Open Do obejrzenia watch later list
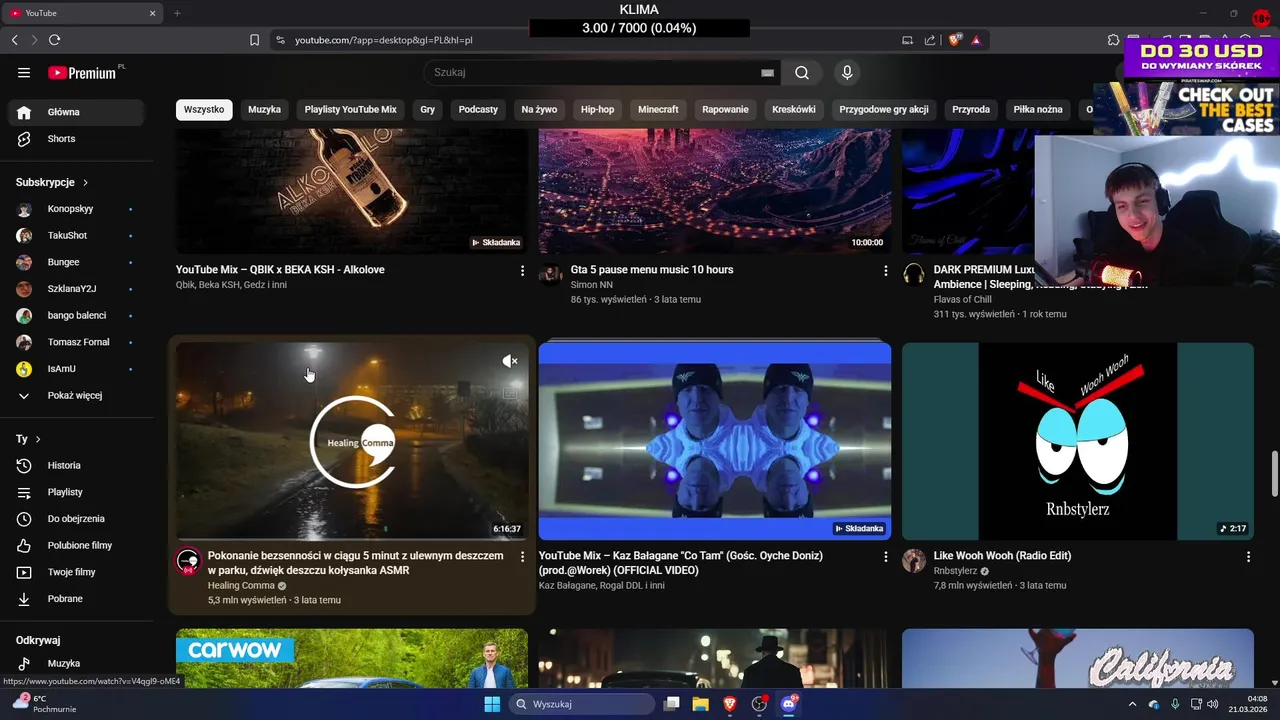The width and height of the screenshot is (1280, 720). [77, 518]
